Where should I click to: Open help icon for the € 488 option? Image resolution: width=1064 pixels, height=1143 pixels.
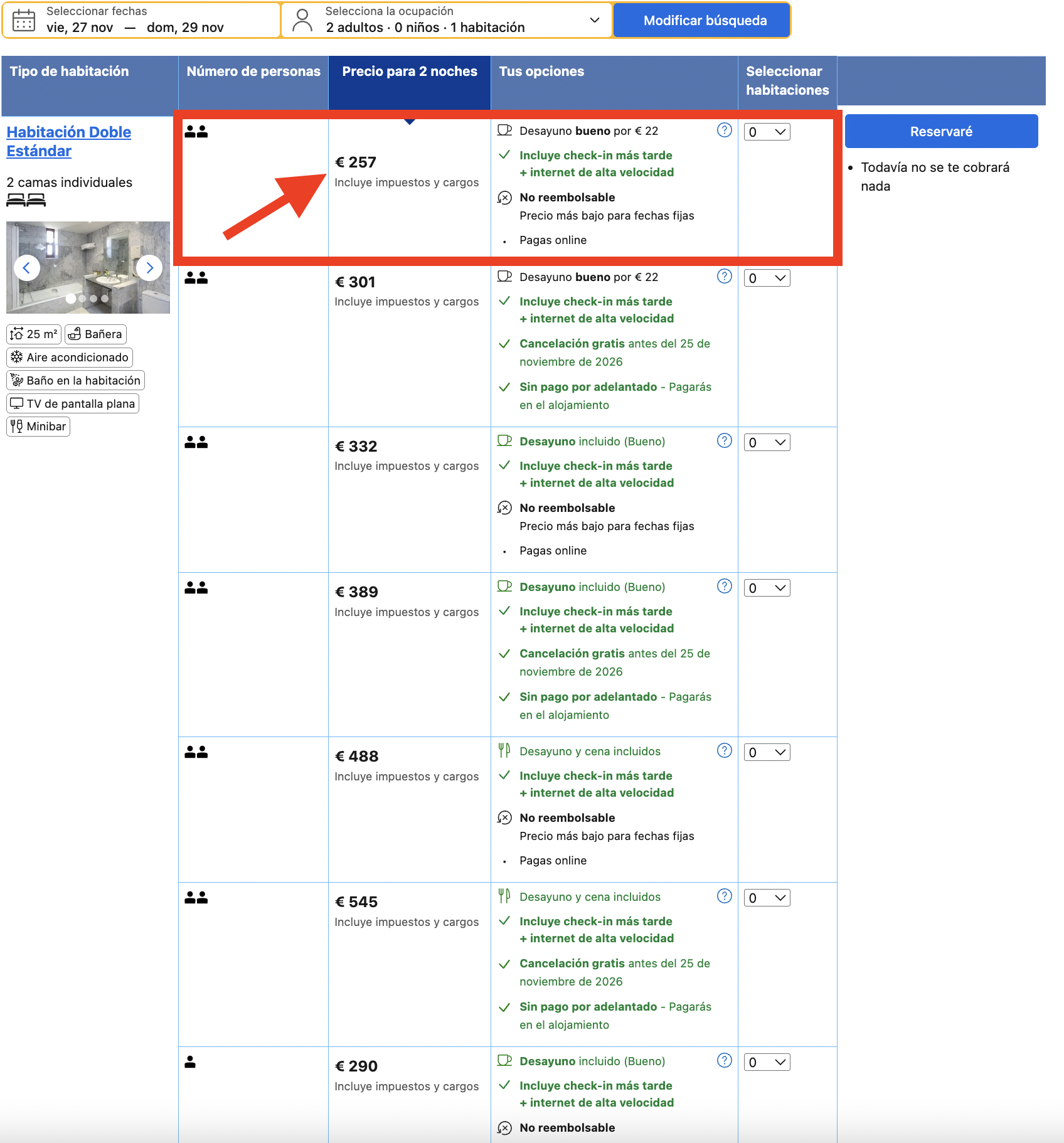724,750
